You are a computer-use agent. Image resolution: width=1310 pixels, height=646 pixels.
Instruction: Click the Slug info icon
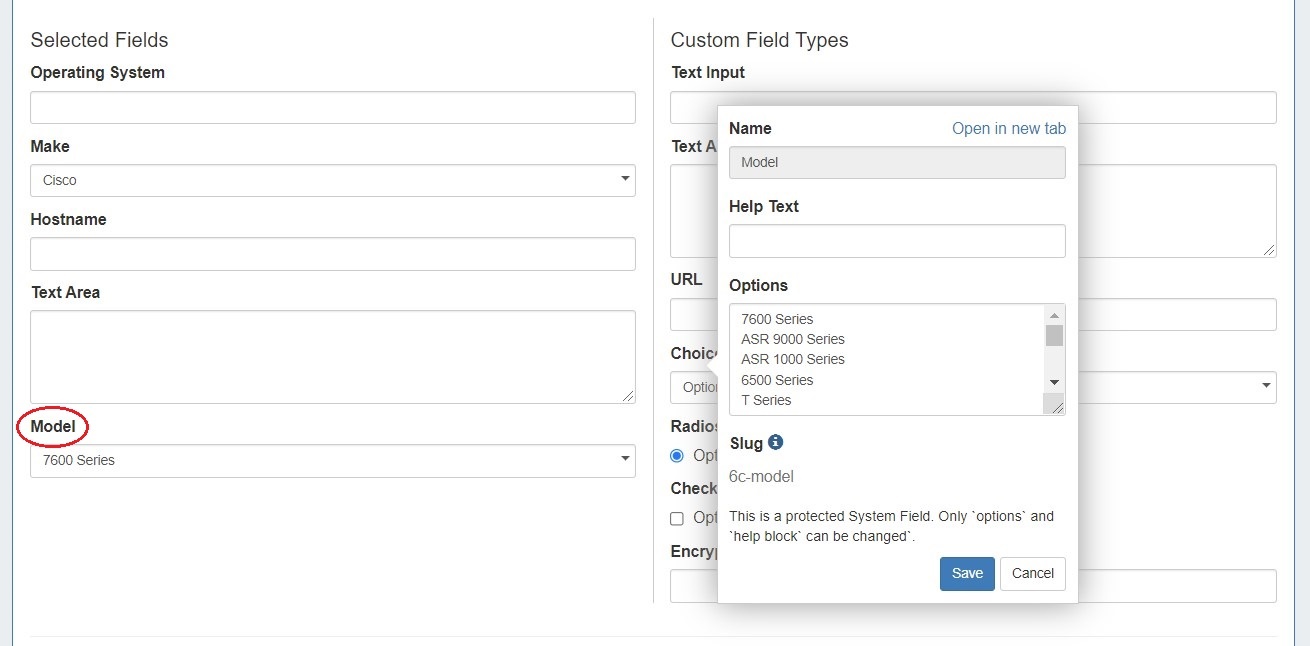(776, 442)
